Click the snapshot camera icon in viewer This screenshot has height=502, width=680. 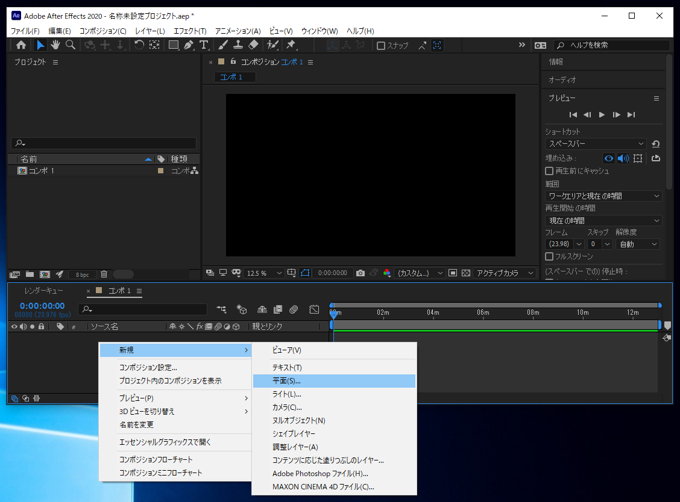[360, 273]
